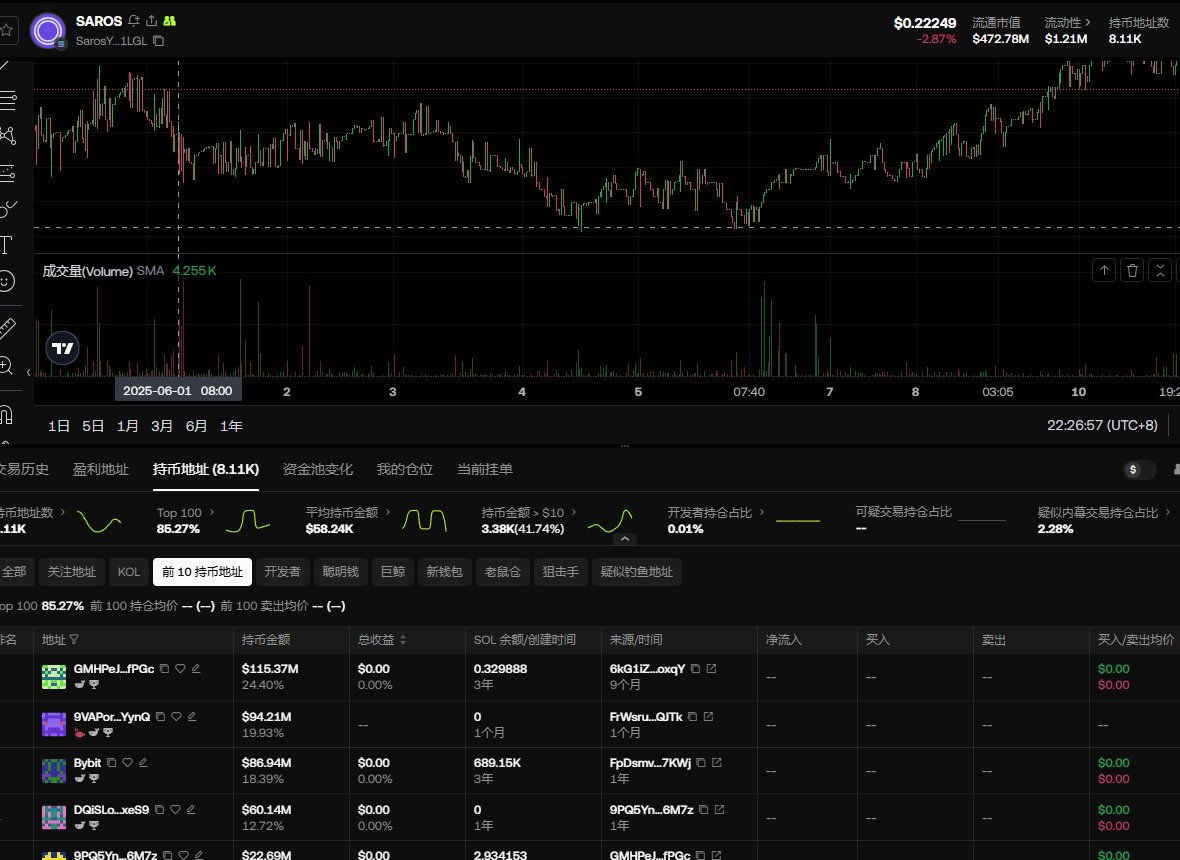Edit the remark for GMHPeJ...fPGc address
This screenshot has height=860, width=1180.
196,668
